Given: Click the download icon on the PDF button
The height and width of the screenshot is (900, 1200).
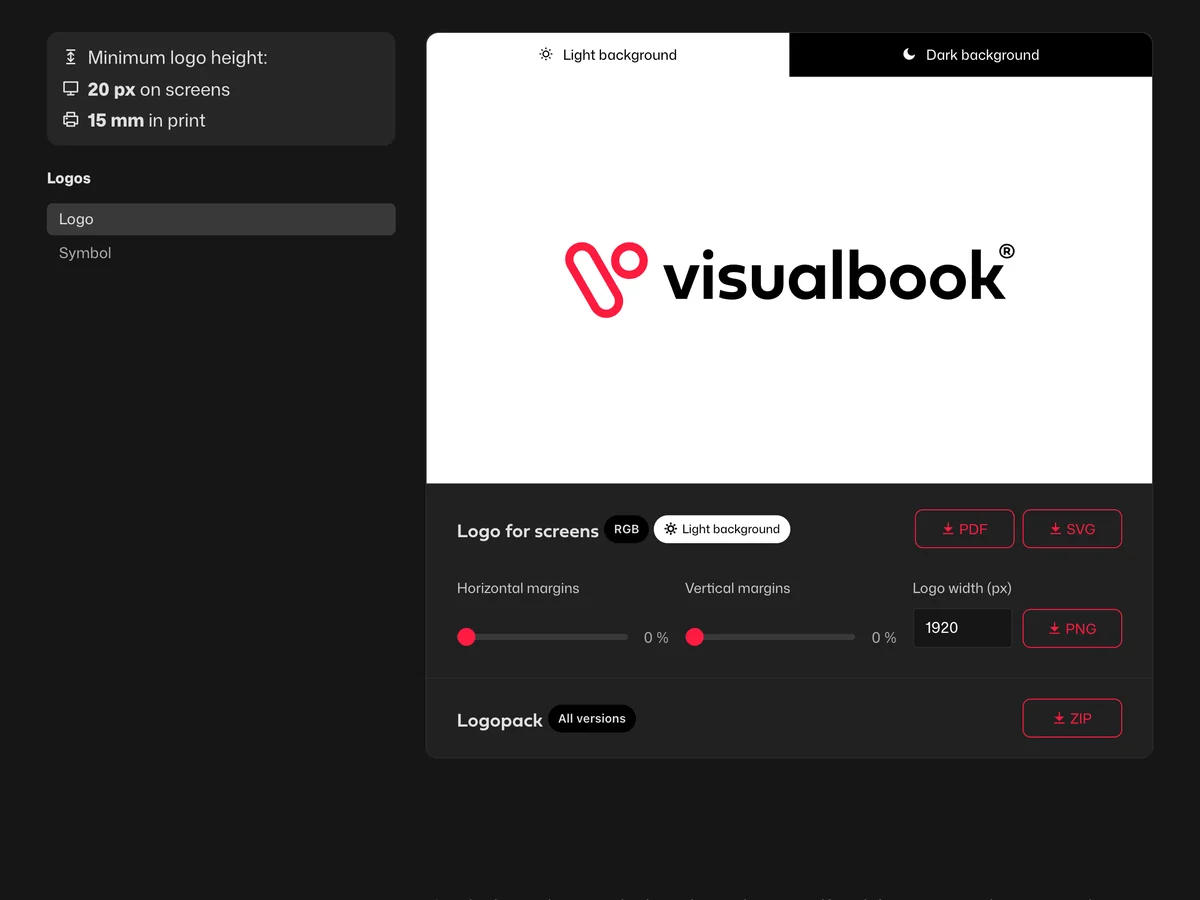Looking at the screenshot, I should pyautogui.click(x=948, y=529).
